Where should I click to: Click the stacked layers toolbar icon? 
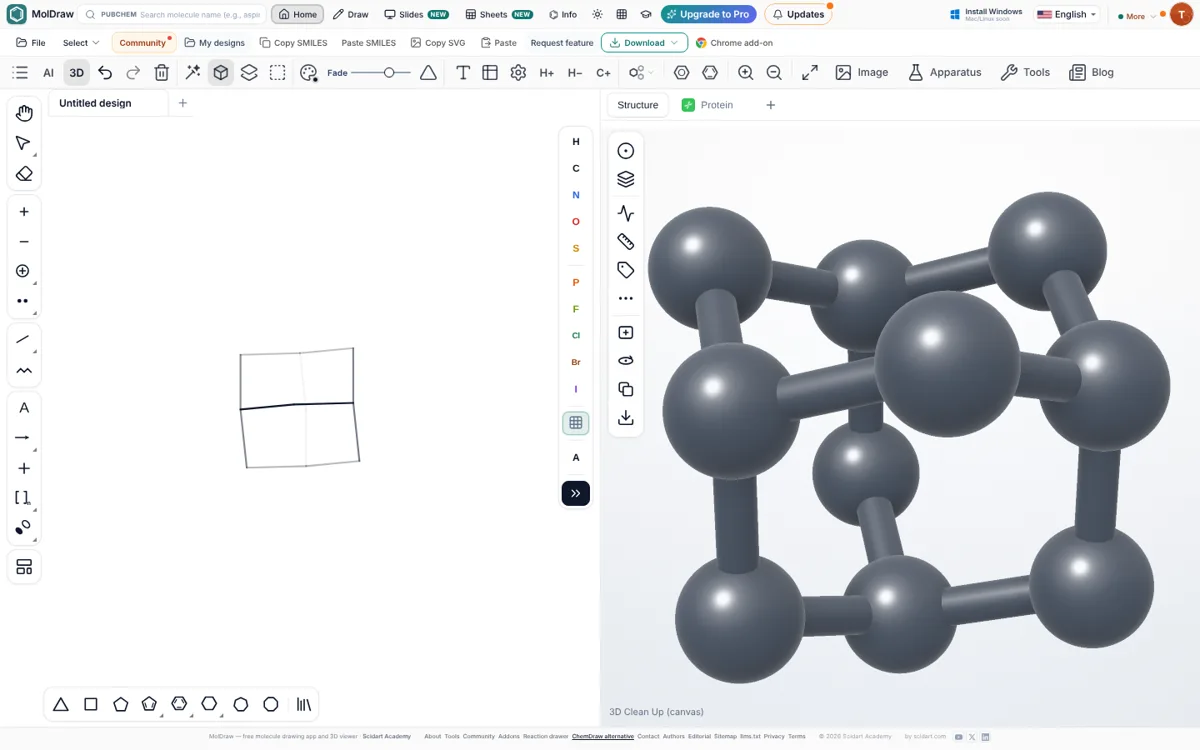[x=249, y=73]
